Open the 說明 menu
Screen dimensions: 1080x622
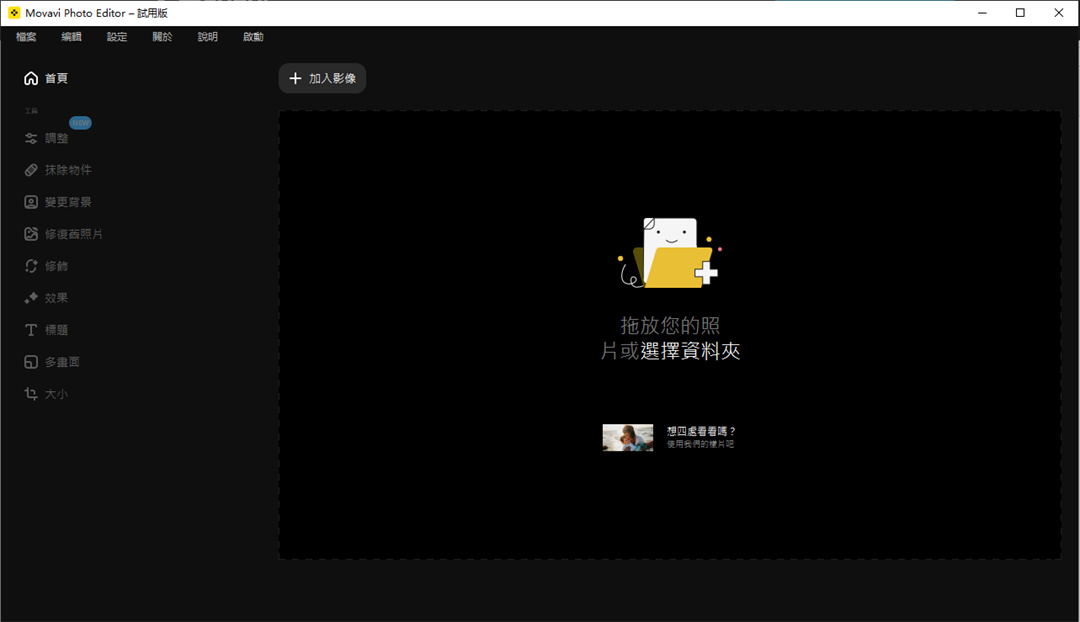pos(207,37)
